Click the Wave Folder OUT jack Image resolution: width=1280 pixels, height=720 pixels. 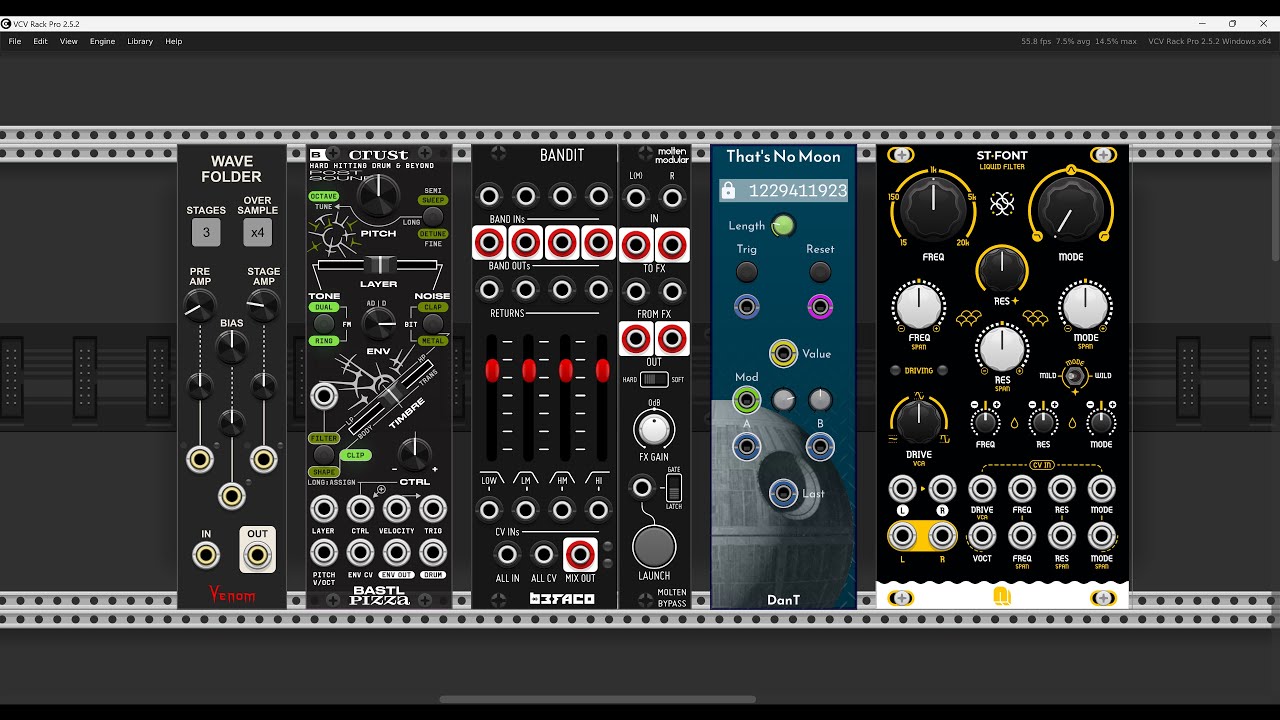[x=258, y=555]
